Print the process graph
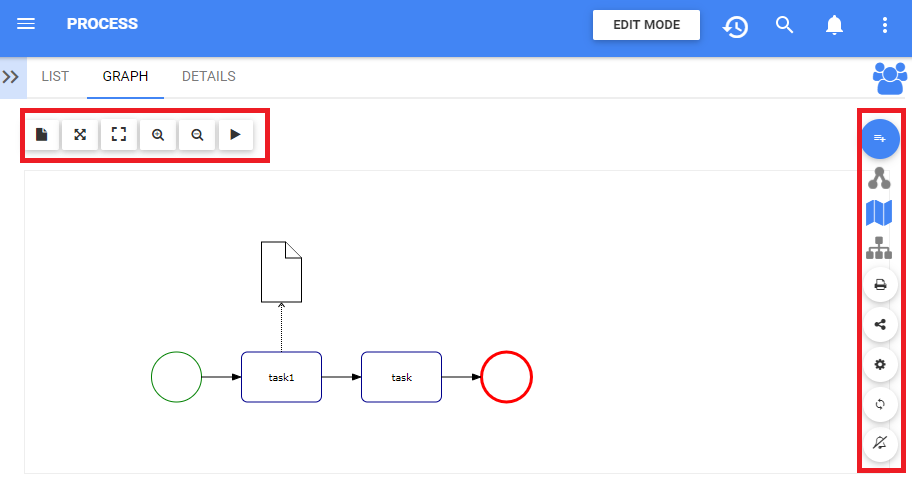Screen dimensions: 913x484 [x=880, y=285]
